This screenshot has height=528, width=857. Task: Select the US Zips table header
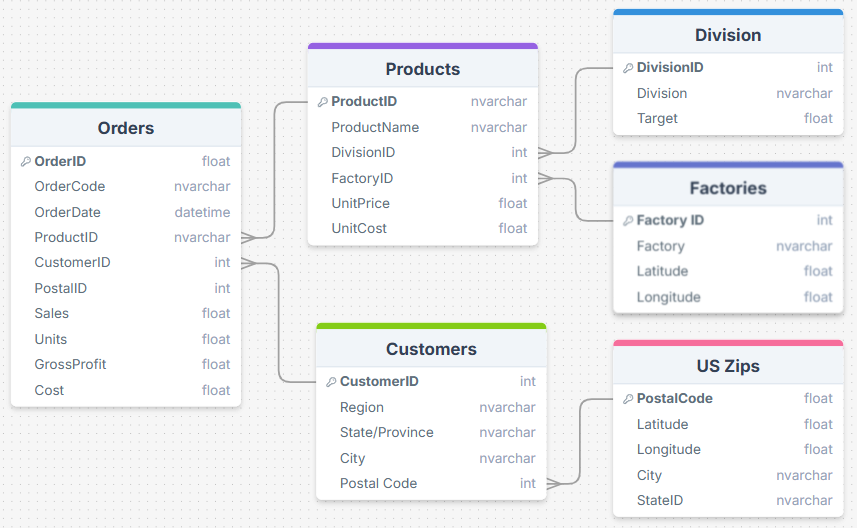tap(727, 366)
